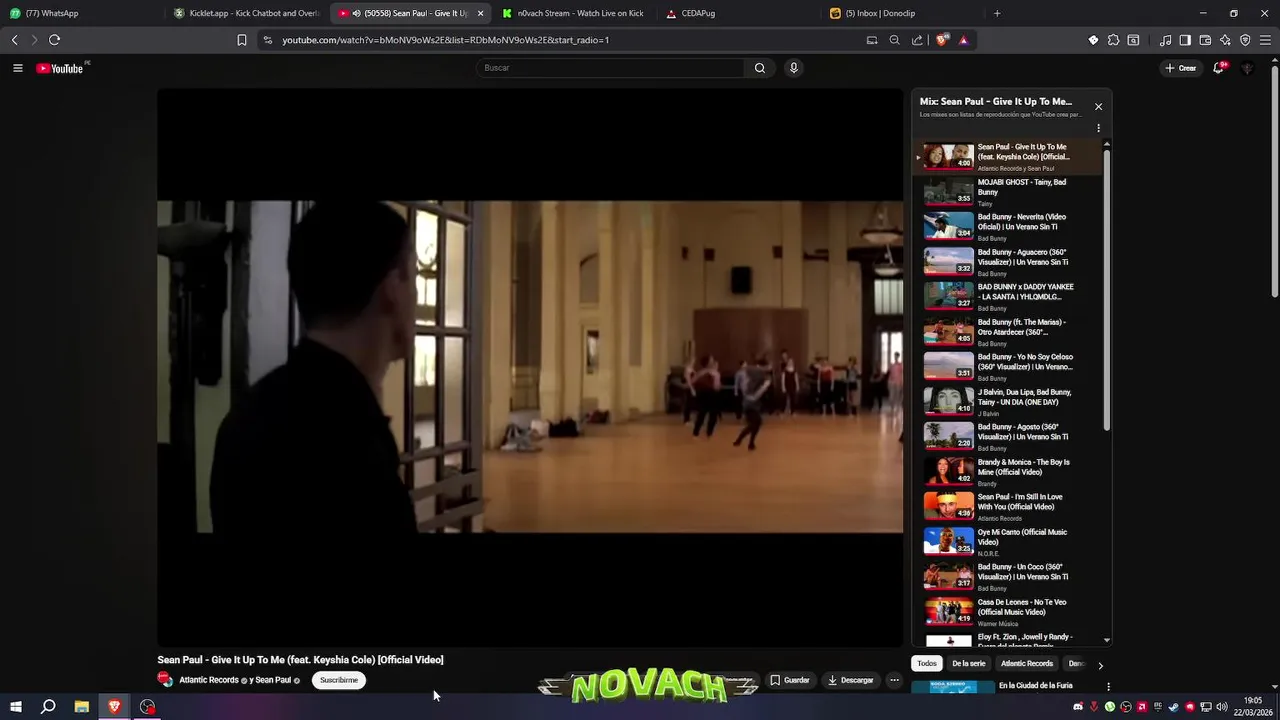
Task: Switch to the CEDAPug tab
Action: click(740, 13)
